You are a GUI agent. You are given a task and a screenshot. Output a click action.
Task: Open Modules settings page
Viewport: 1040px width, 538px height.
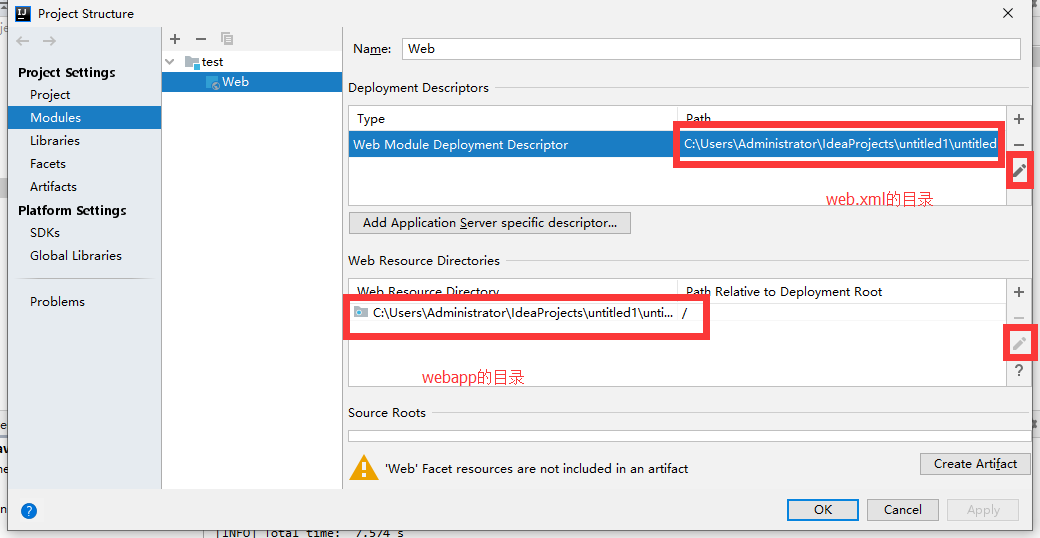(x=55, y=117)
